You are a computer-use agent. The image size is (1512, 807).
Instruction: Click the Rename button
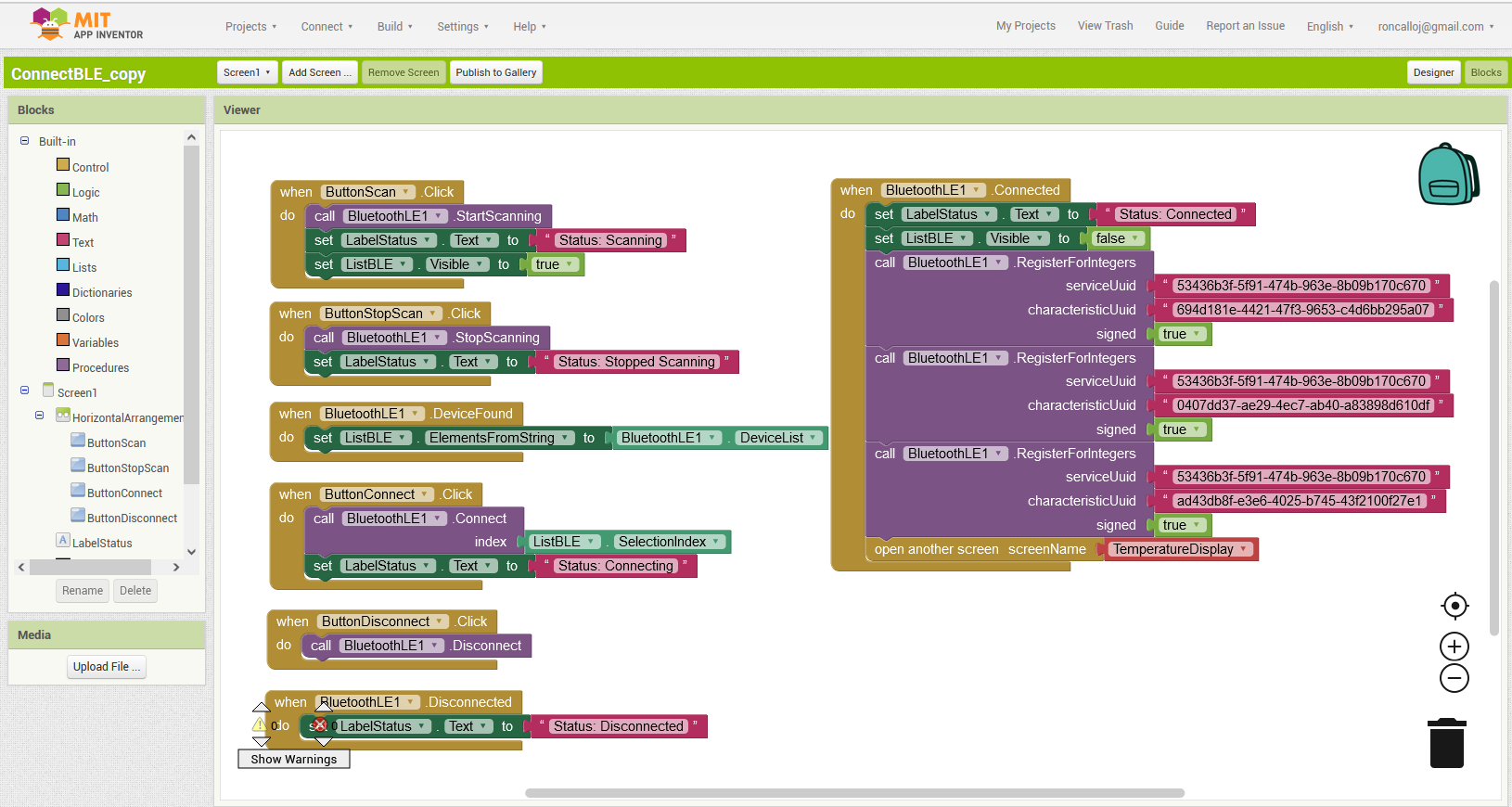[x=83, y=591]
